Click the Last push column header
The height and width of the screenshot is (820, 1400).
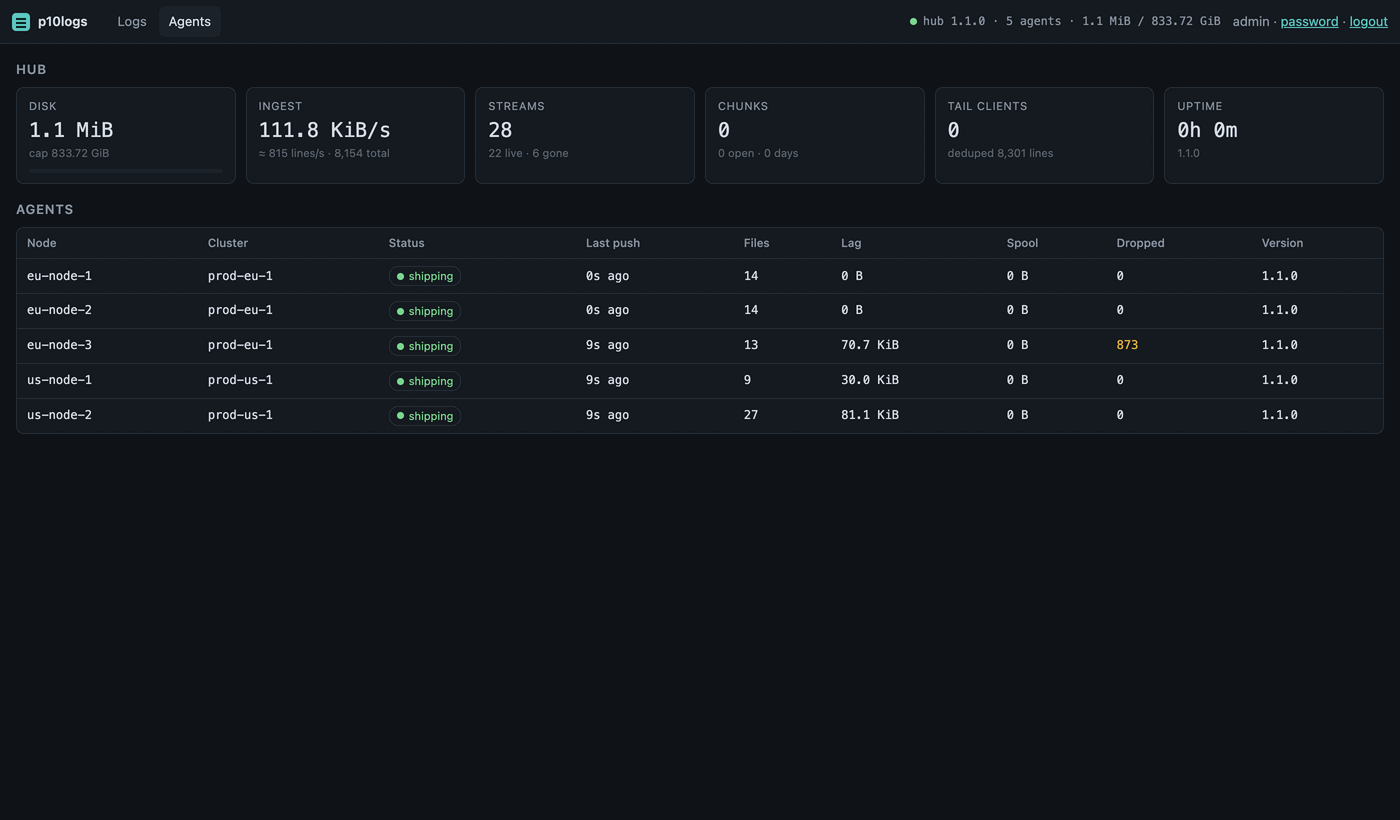613,243
